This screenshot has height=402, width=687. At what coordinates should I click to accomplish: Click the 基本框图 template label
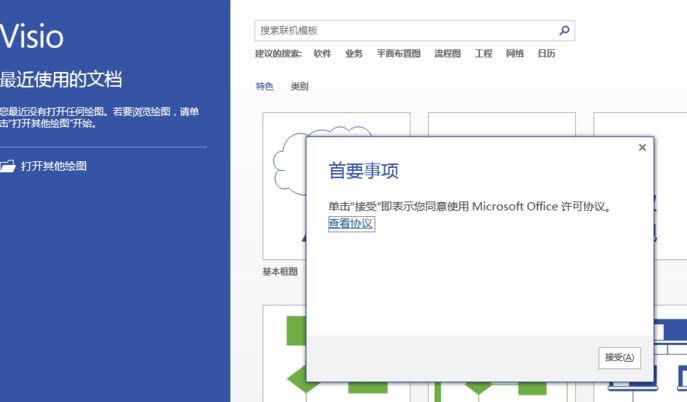click(280, 272)
